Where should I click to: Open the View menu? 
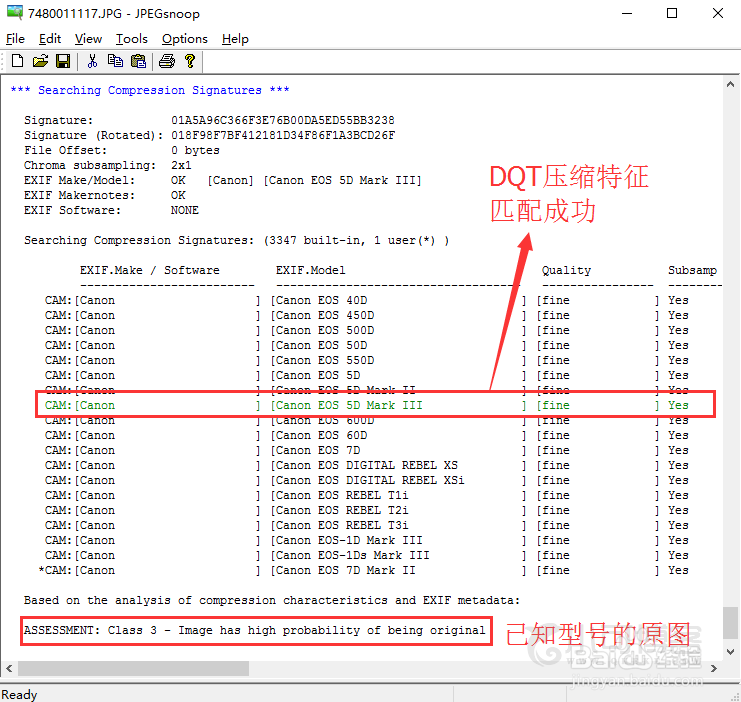pyautogui.click(x=88, y=39)
